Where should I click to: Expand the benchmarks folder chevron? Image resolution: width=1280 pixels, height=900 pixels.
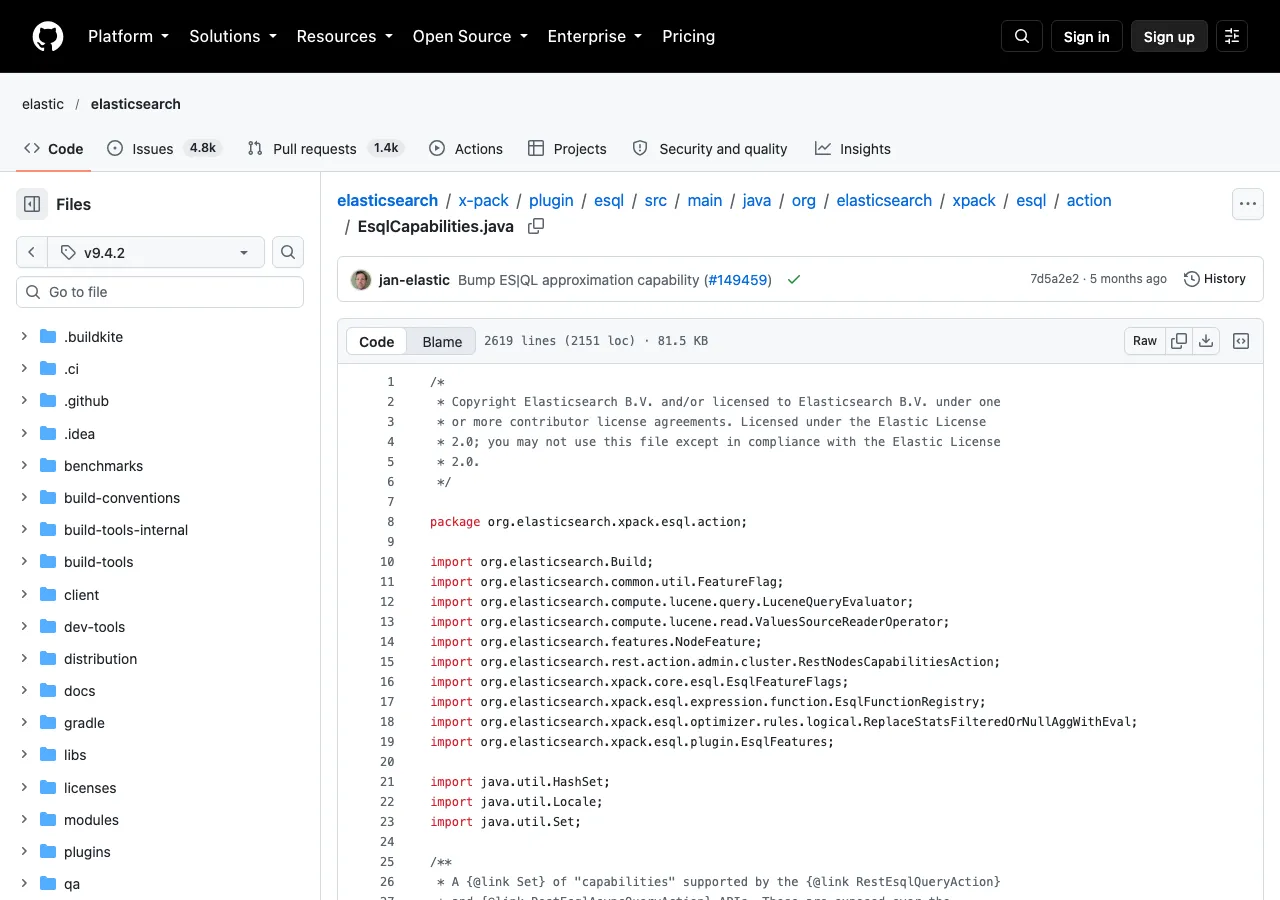[25, 466]
